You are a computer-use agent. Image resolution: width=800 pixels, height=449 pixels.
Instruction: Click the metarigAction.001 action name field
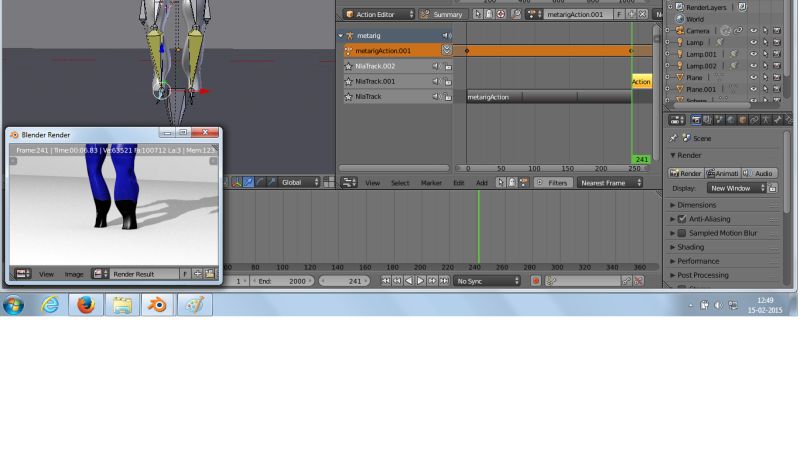pyautogui.click(x=579, y=14)
